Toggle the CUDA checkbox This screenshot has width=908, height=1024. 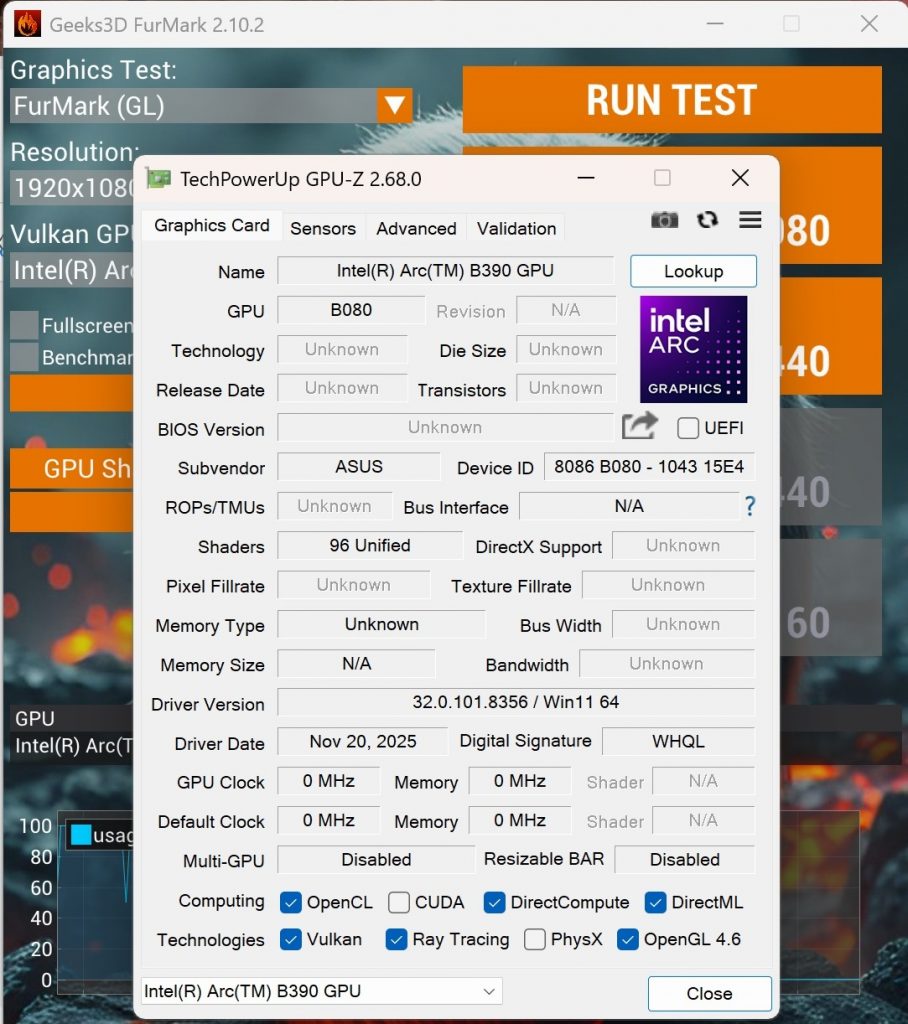[399, 902]
